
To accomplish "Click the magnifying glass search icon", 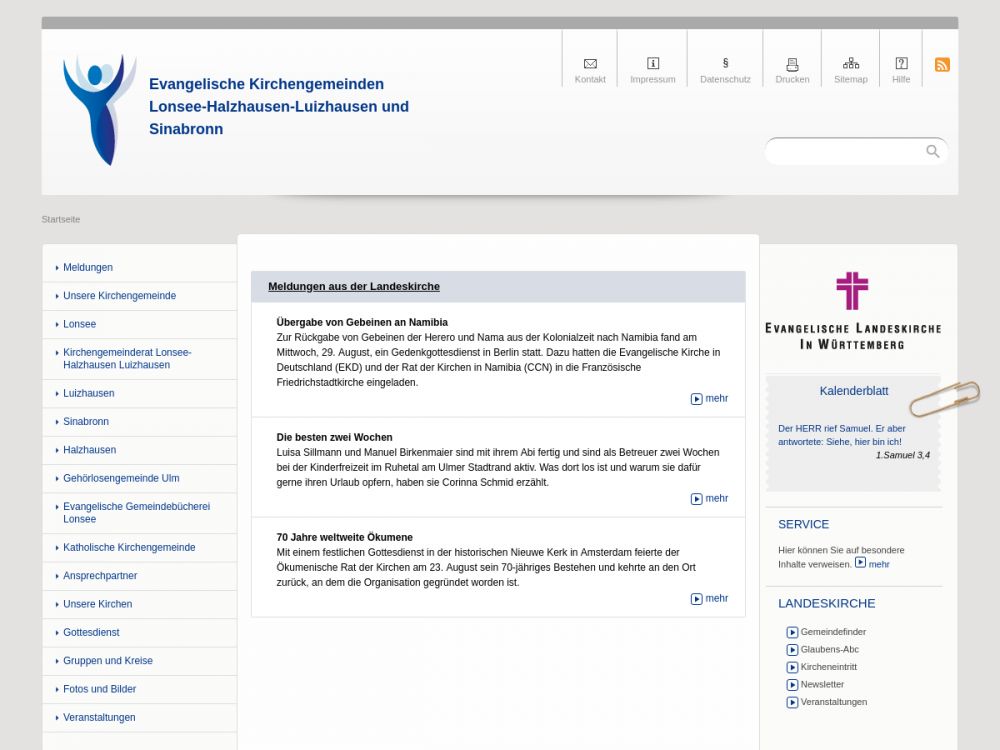I will point(932,151).
